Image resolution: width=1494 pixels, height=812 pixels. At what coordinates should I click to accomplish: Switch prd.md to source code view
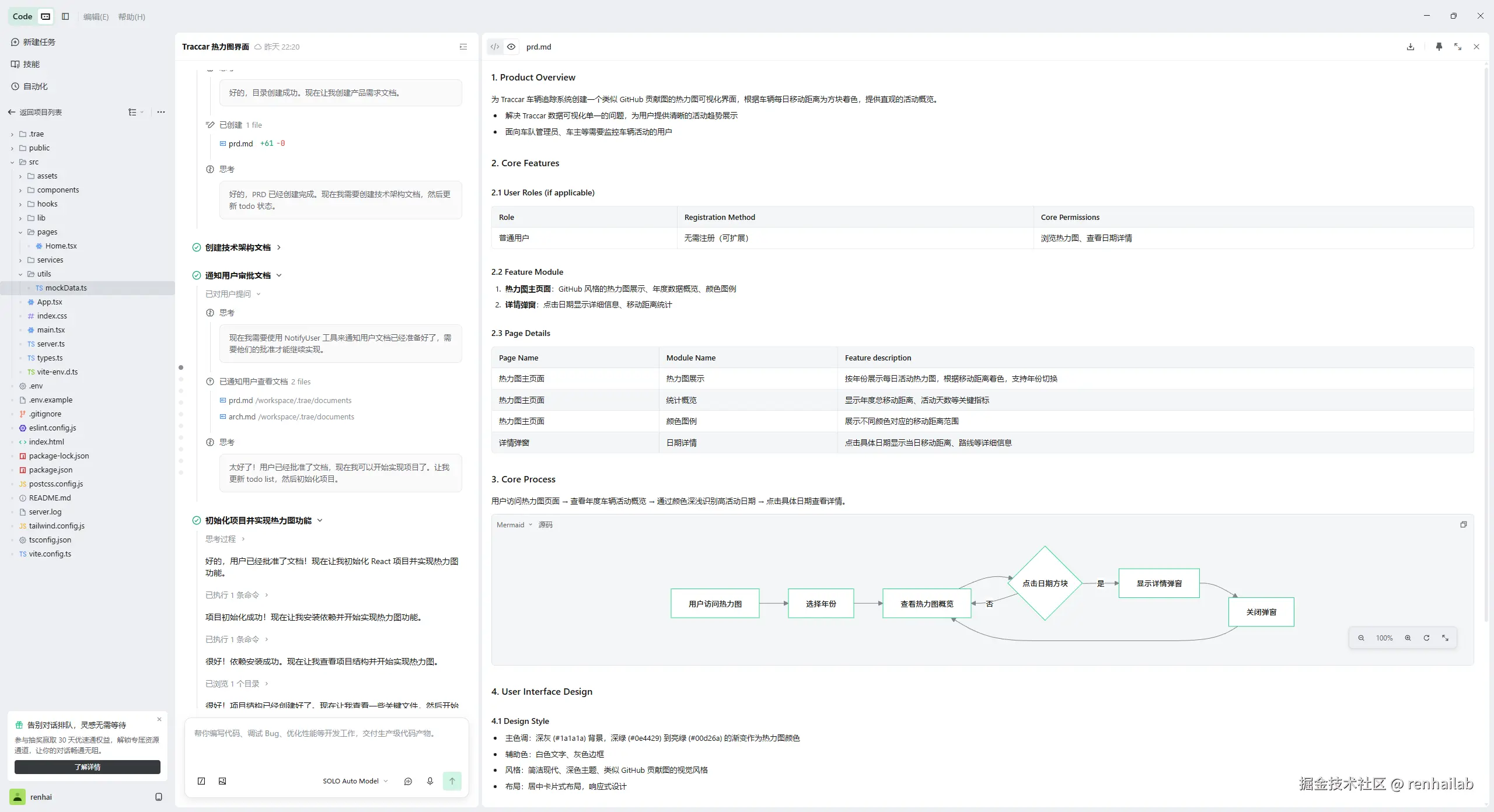pyautogui.click(x=495, y=47)
